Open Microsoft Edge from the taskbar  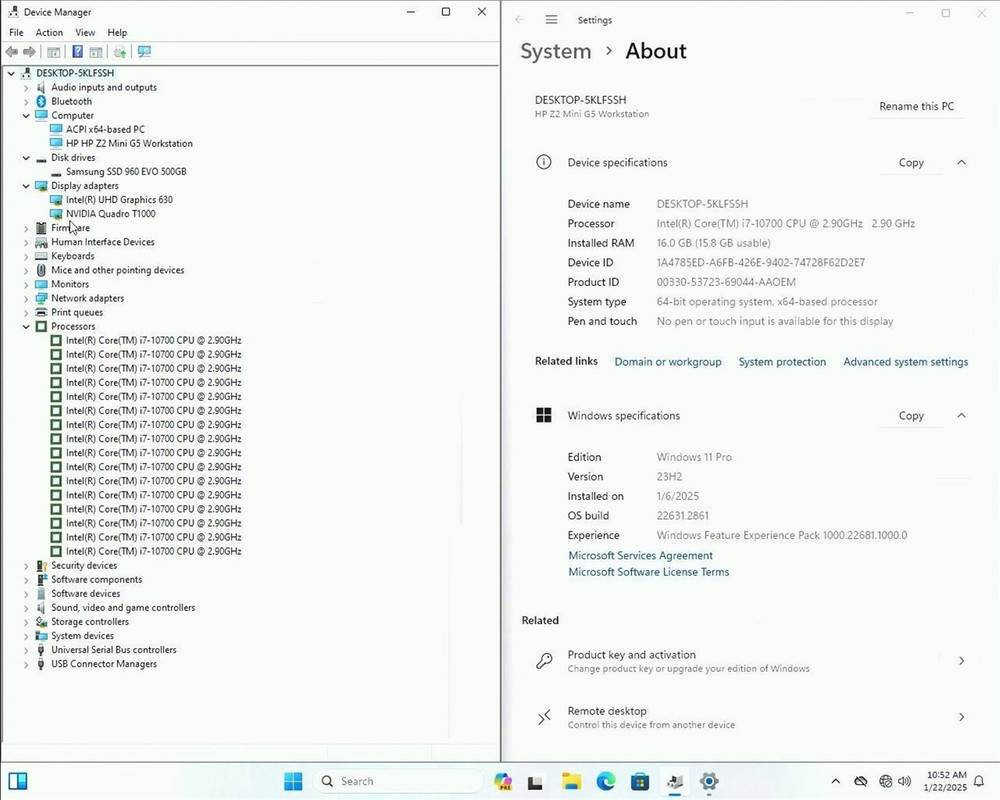[606, 781]
